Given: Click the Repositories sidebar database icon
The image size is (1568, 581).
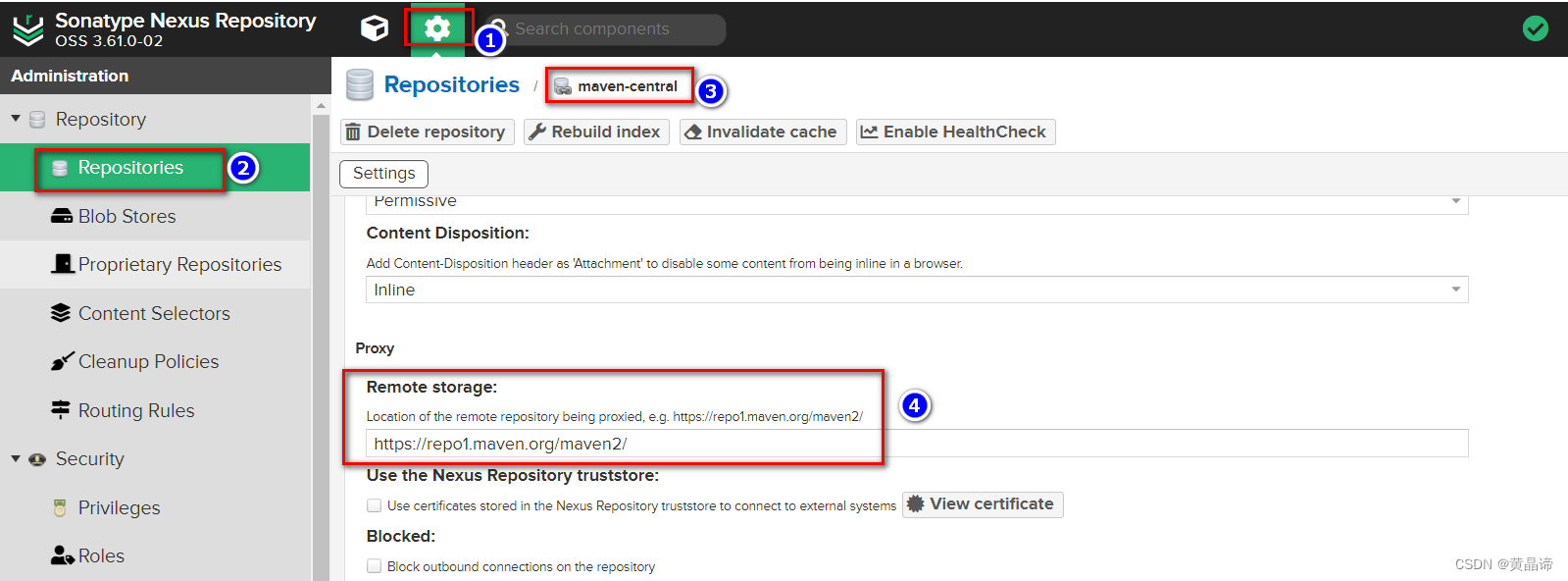Looking at the screenshot, I should coord(60,168).
